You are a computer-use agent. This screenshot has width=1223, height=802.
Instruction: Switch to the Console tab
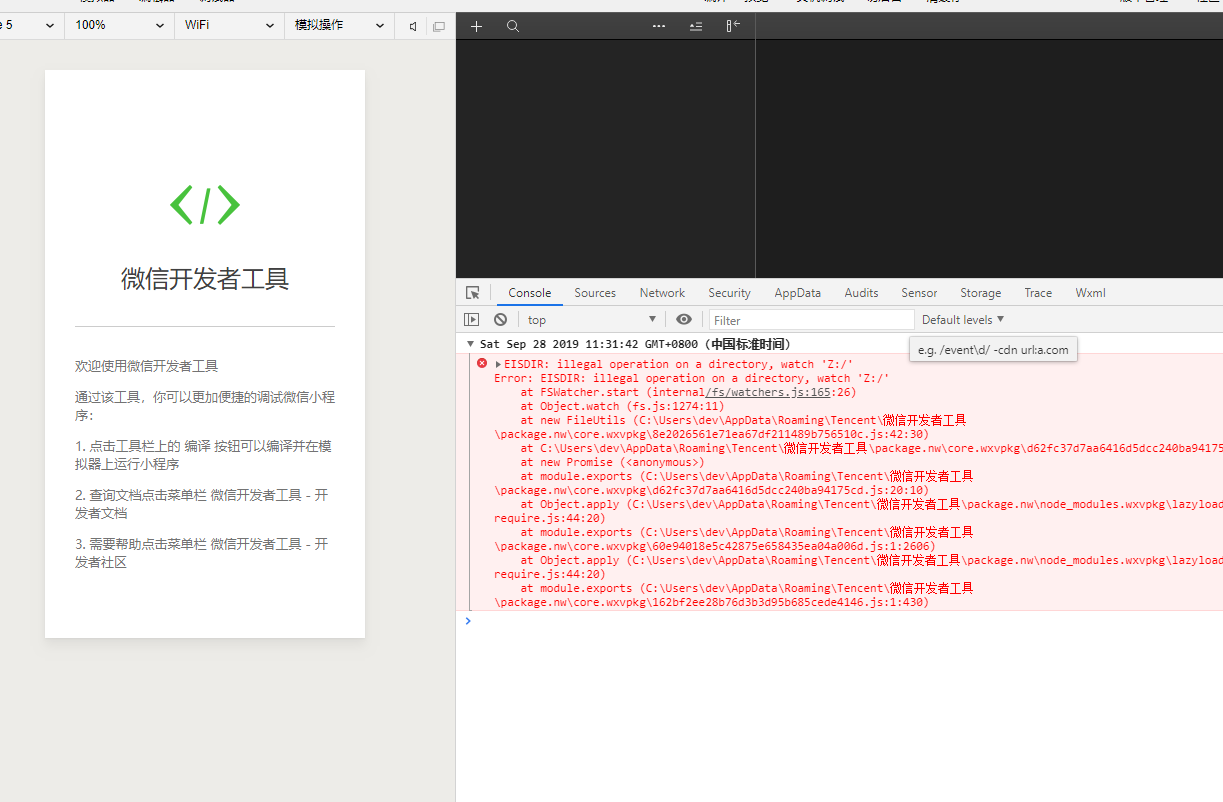click(530, 293)
